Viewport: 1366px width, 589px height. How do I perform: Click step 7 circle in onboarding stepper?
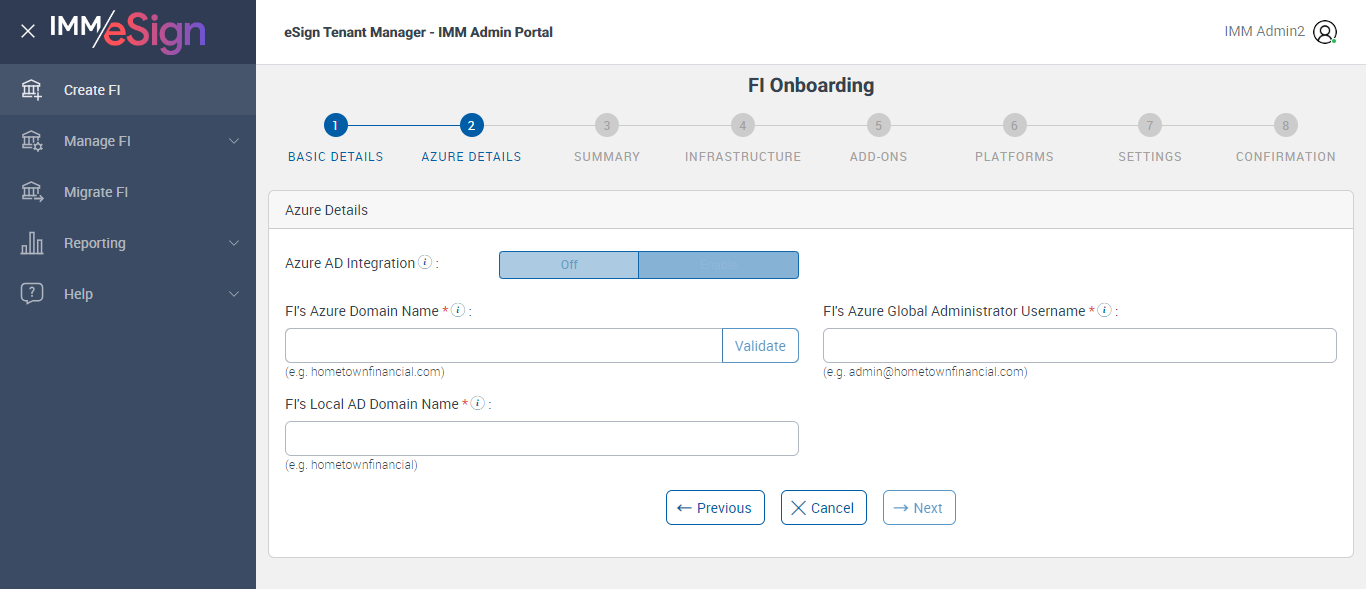point(1150,125)
